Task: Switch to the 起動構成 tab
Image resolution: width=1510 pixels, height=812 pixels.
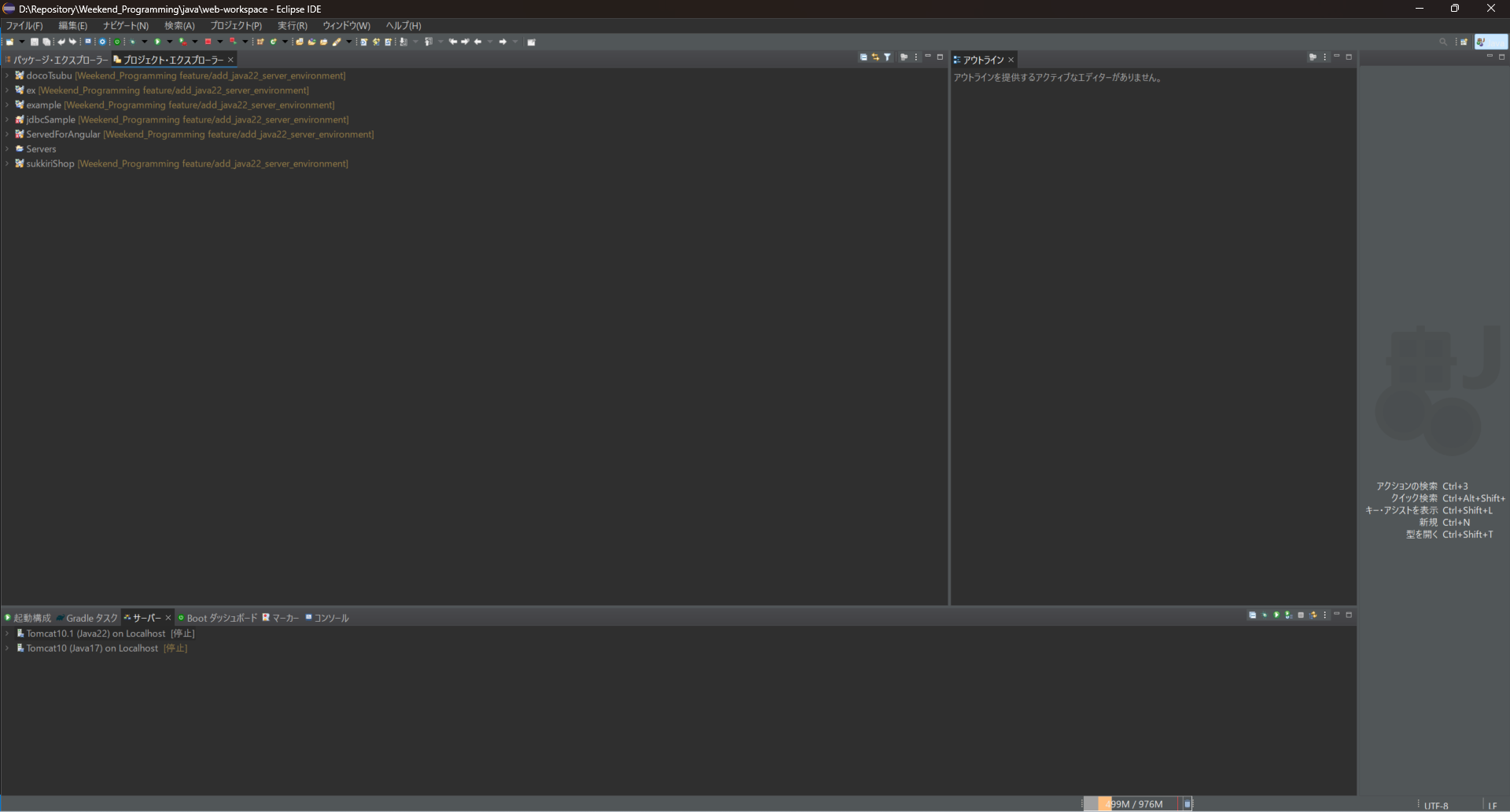Action: 28,618
